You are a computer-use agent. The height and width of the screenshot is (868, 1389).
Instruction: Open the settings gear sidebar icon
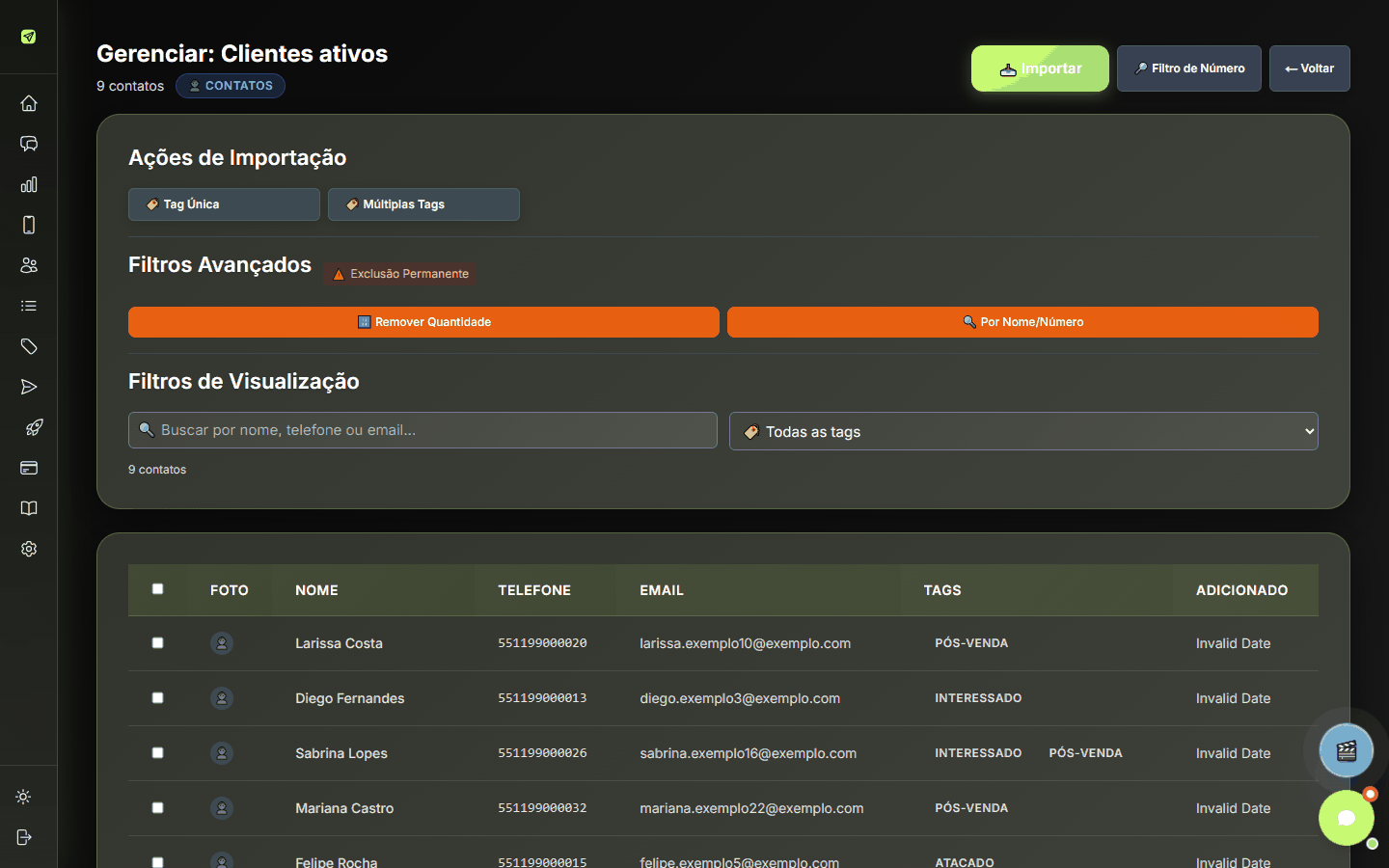click(29, 549)
